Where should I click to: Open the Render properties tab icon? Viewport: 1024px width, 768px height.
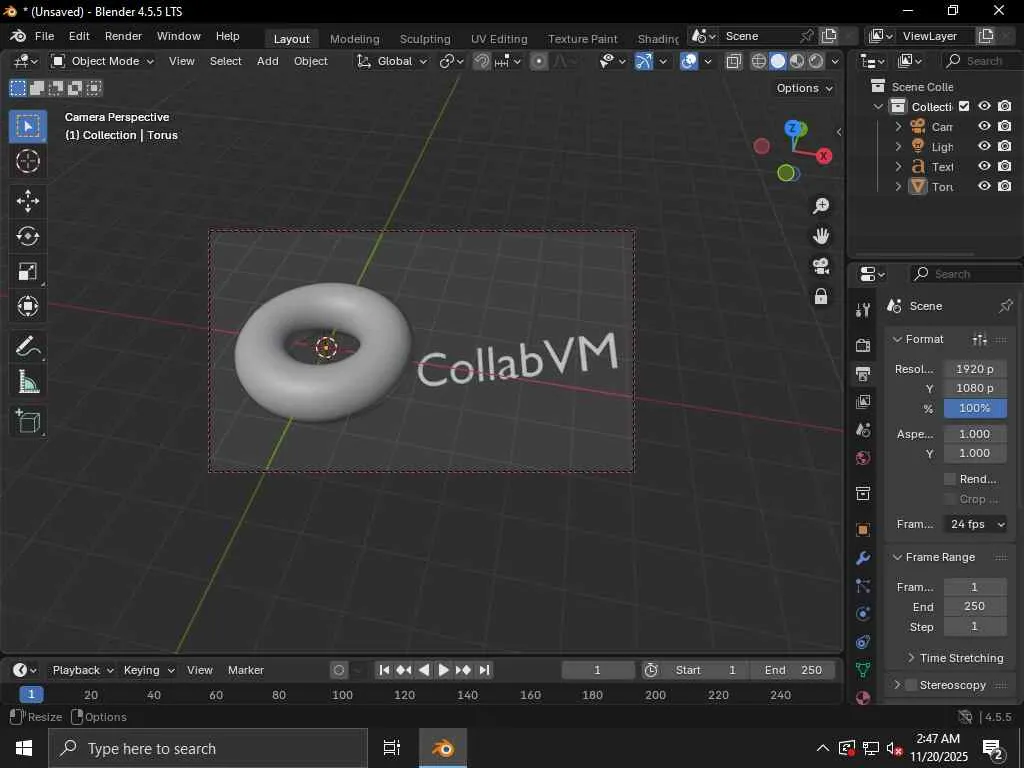pos(863,345)
